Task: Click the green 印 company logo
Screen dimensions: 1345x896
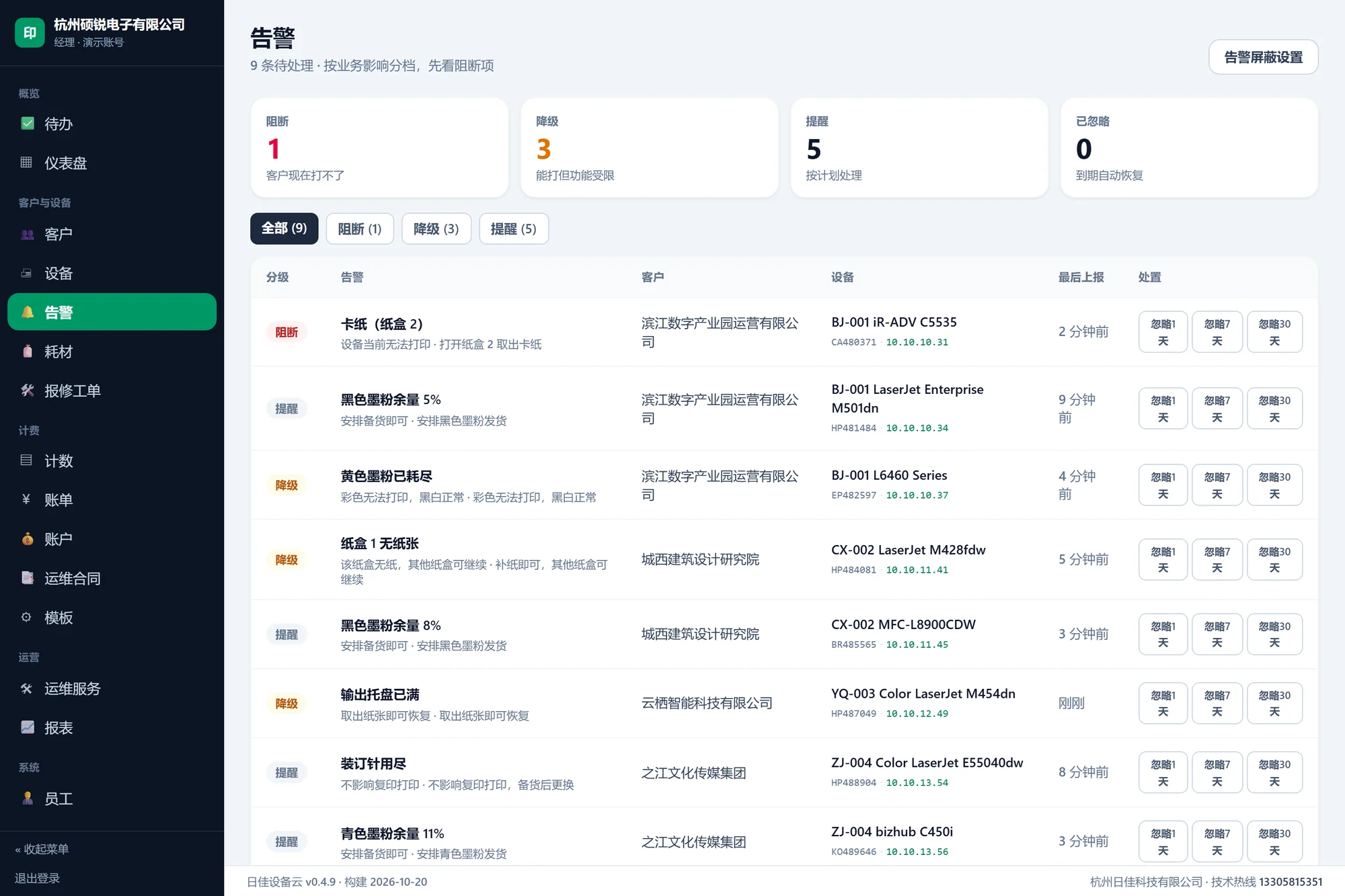Action: (x=30, y=33)
